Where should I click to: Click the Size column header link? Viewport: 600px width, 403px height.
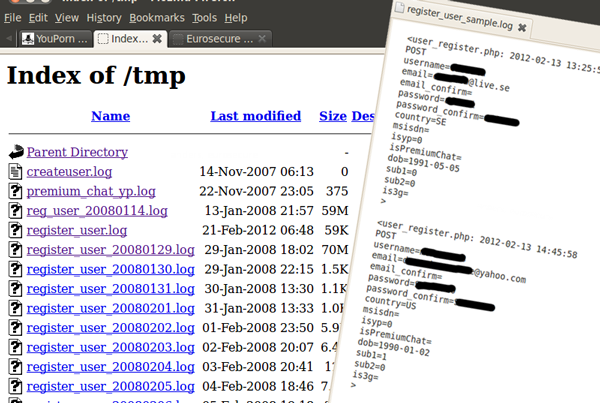pyautogui.click(x=332, y=116)
